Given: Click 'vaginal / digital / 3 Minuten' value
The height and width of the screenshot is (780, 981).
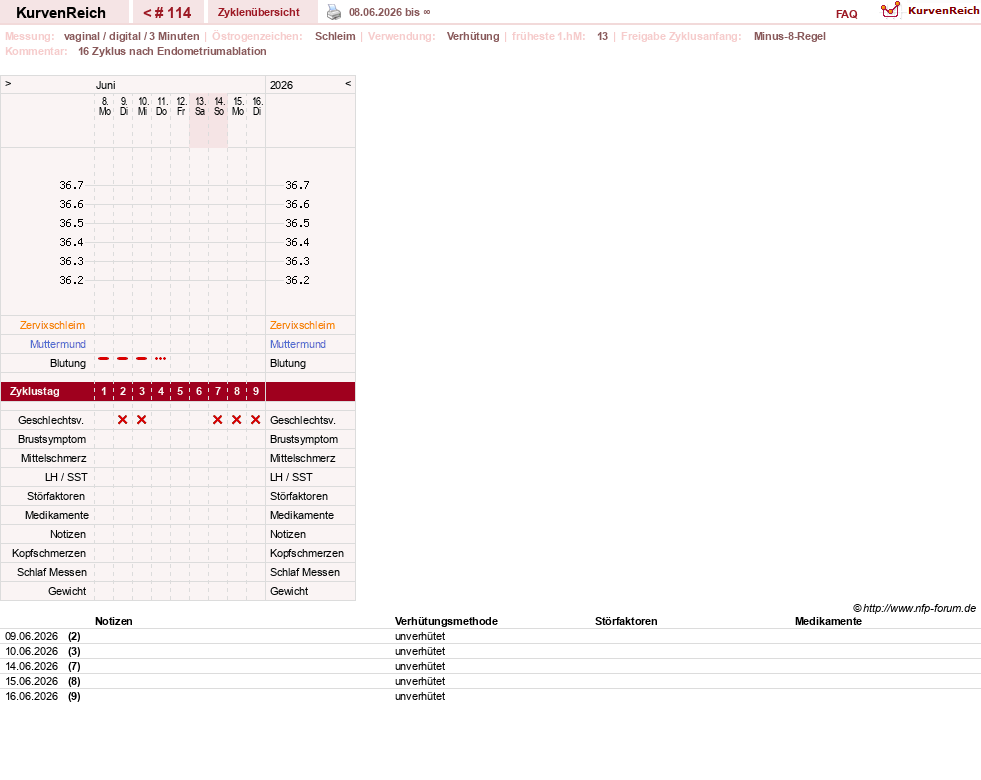Looking at the screenshot, I should tap(131, 36).
